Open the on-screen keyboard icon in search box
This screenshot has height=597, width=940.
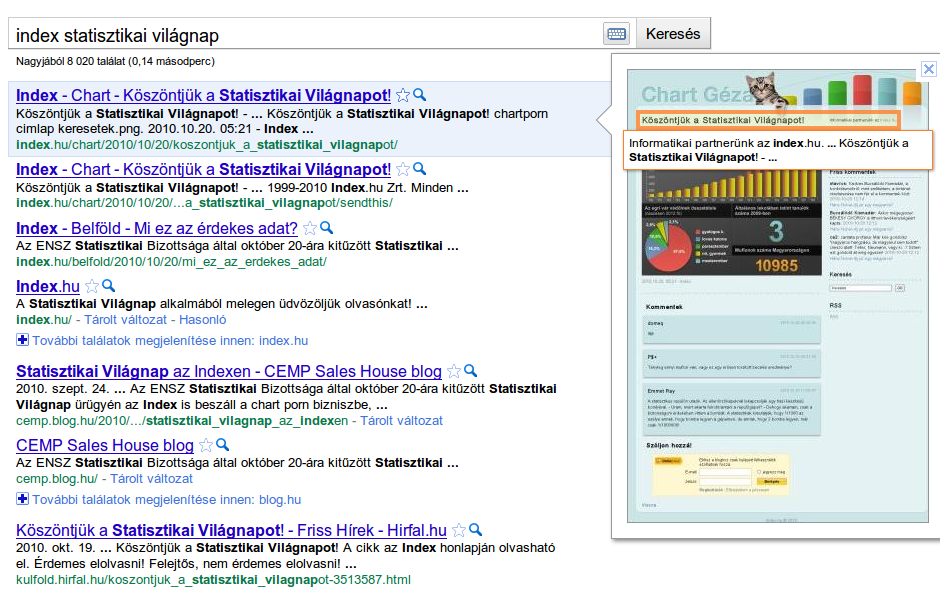(616, 34)
